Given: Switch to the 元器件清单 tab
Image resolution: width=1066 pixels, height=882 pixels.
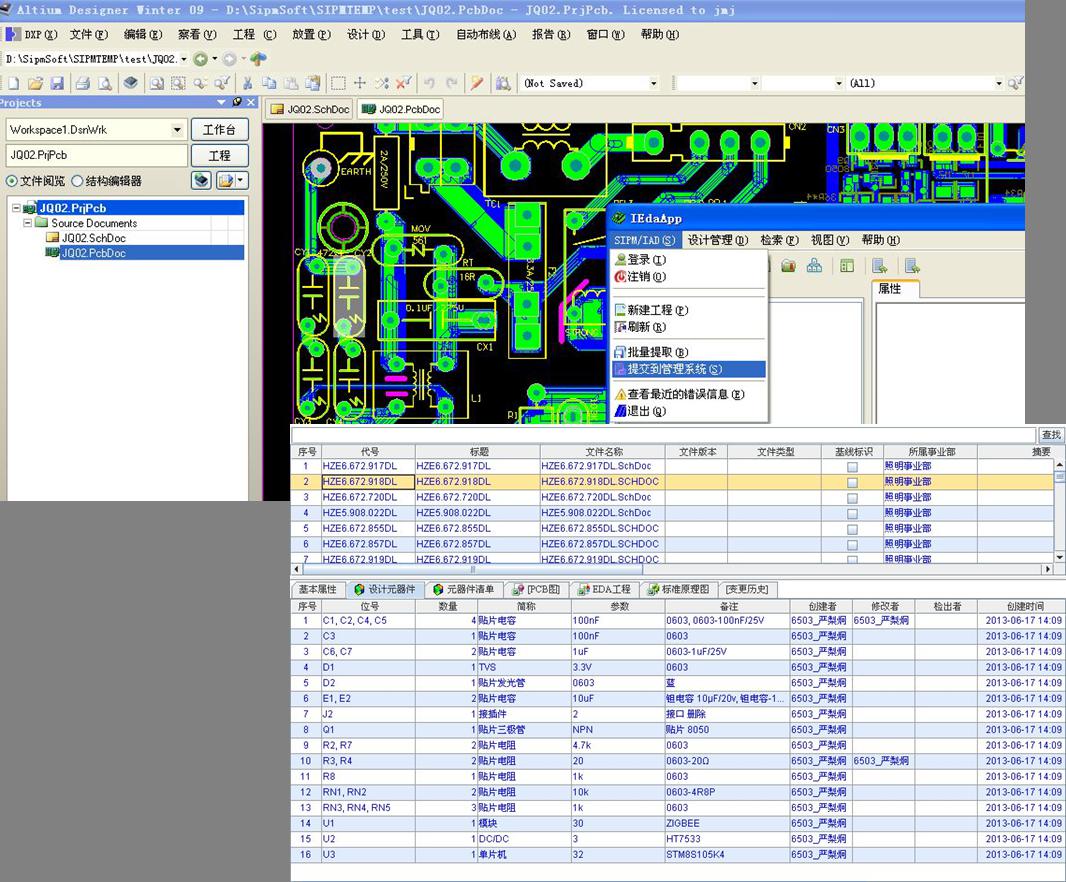Looking at the screenshot, I should [463, 590].
